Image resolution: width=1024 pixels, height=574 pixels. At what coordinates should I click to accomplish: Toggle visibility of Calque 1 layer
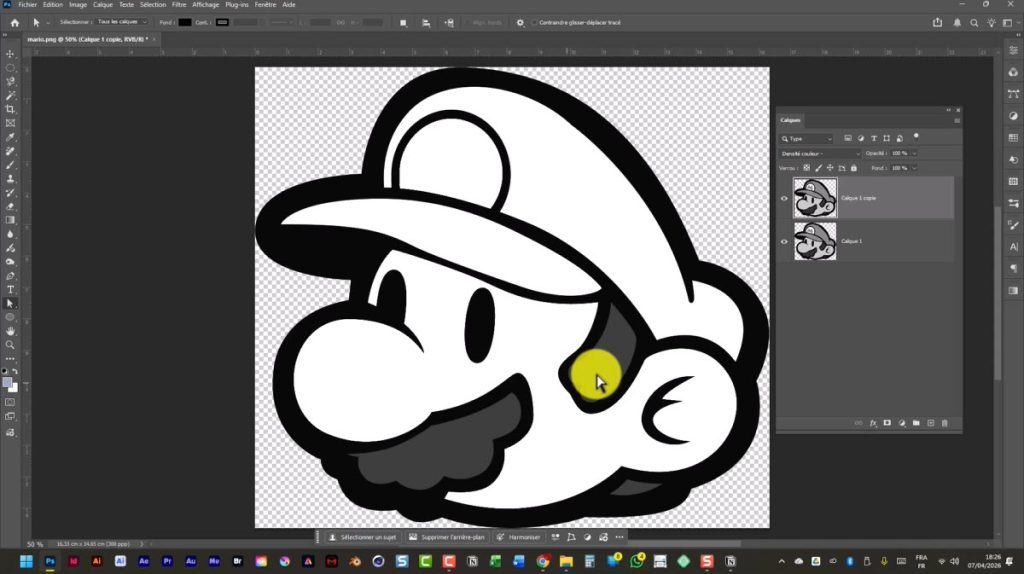pyautogui.click(x=784, y=241)
